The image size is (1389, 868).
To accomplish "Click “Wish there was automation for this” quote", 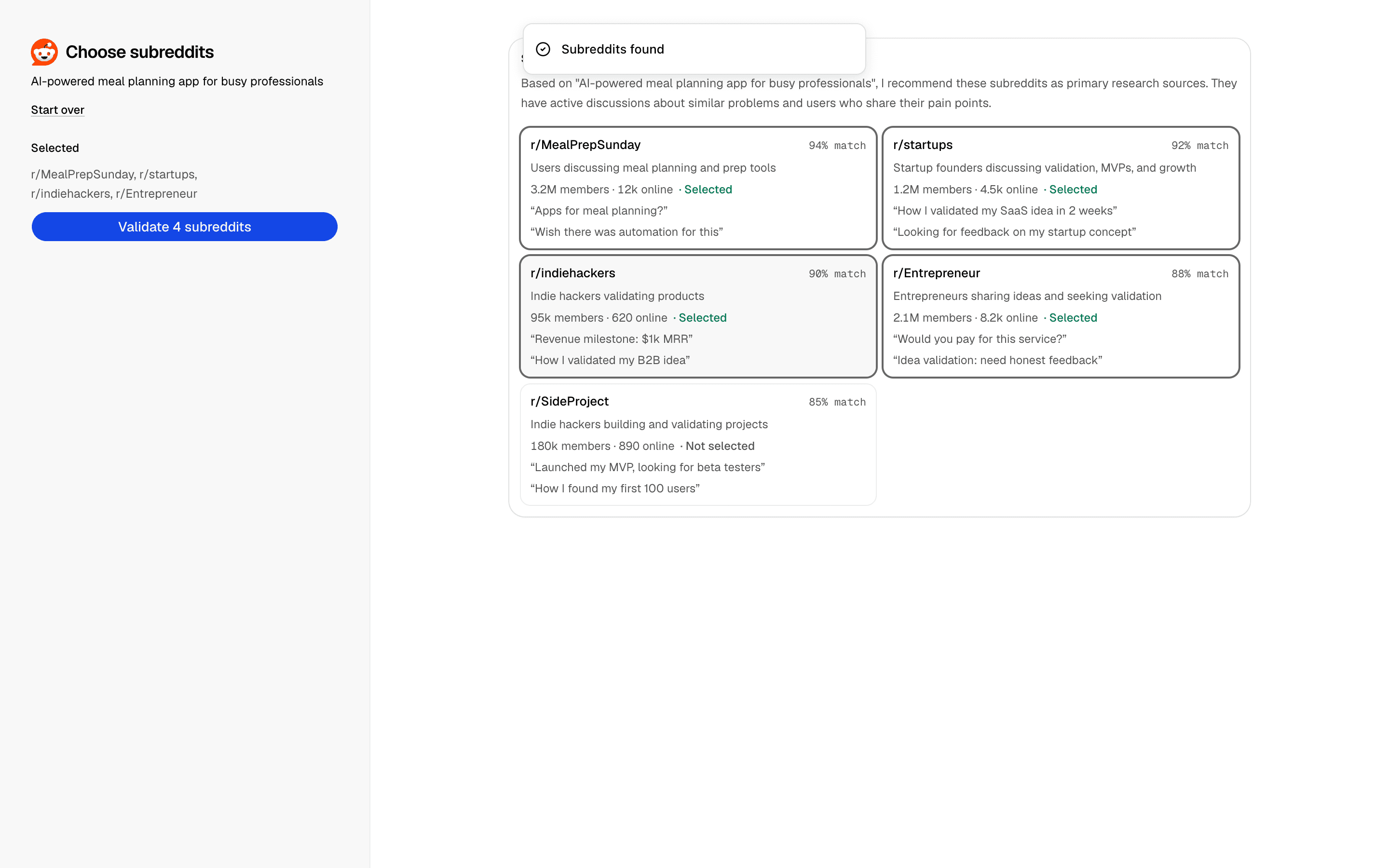I will (626, 232).
